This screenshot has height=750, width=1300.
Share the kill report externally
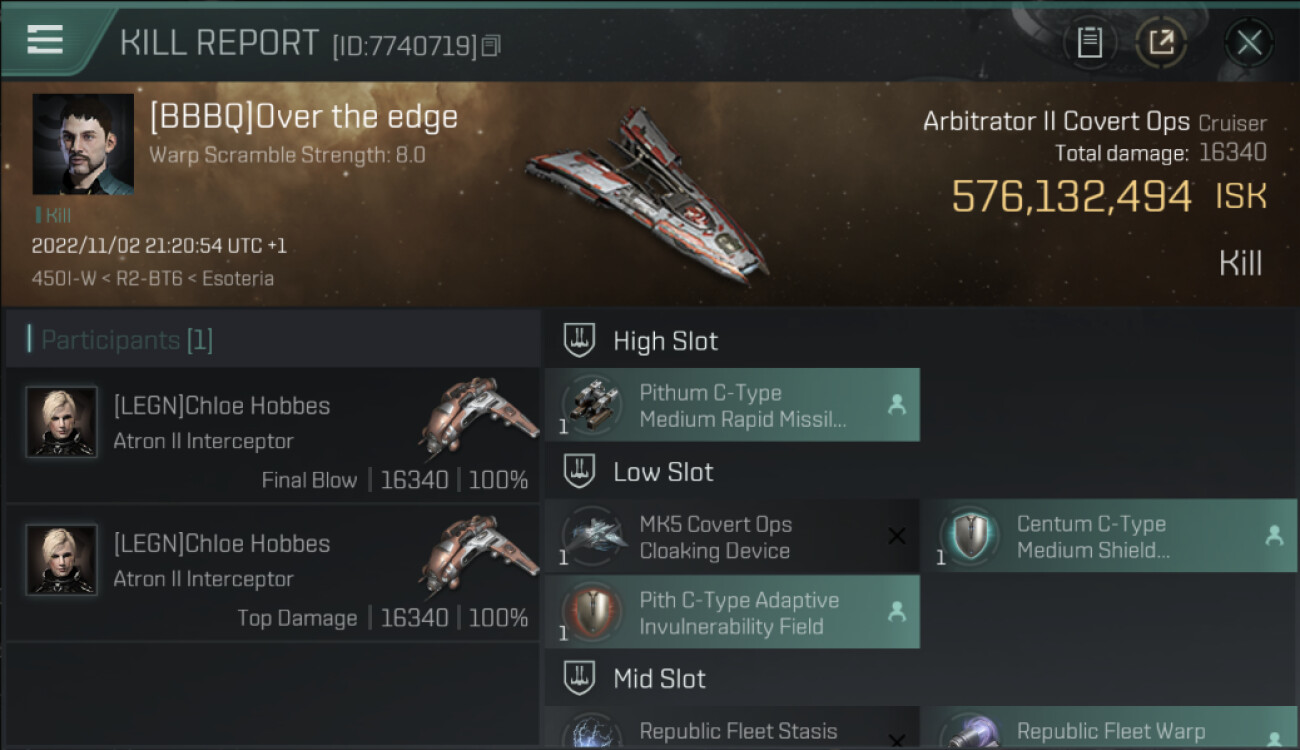(1161, 42)
